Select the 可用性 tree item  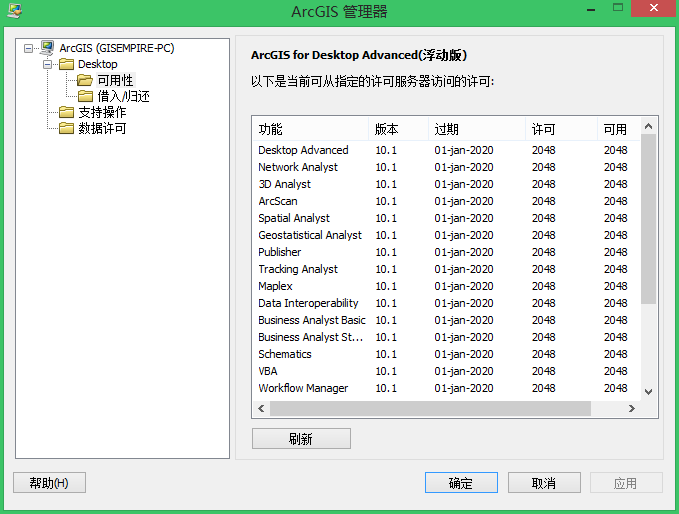pos(115,80)
